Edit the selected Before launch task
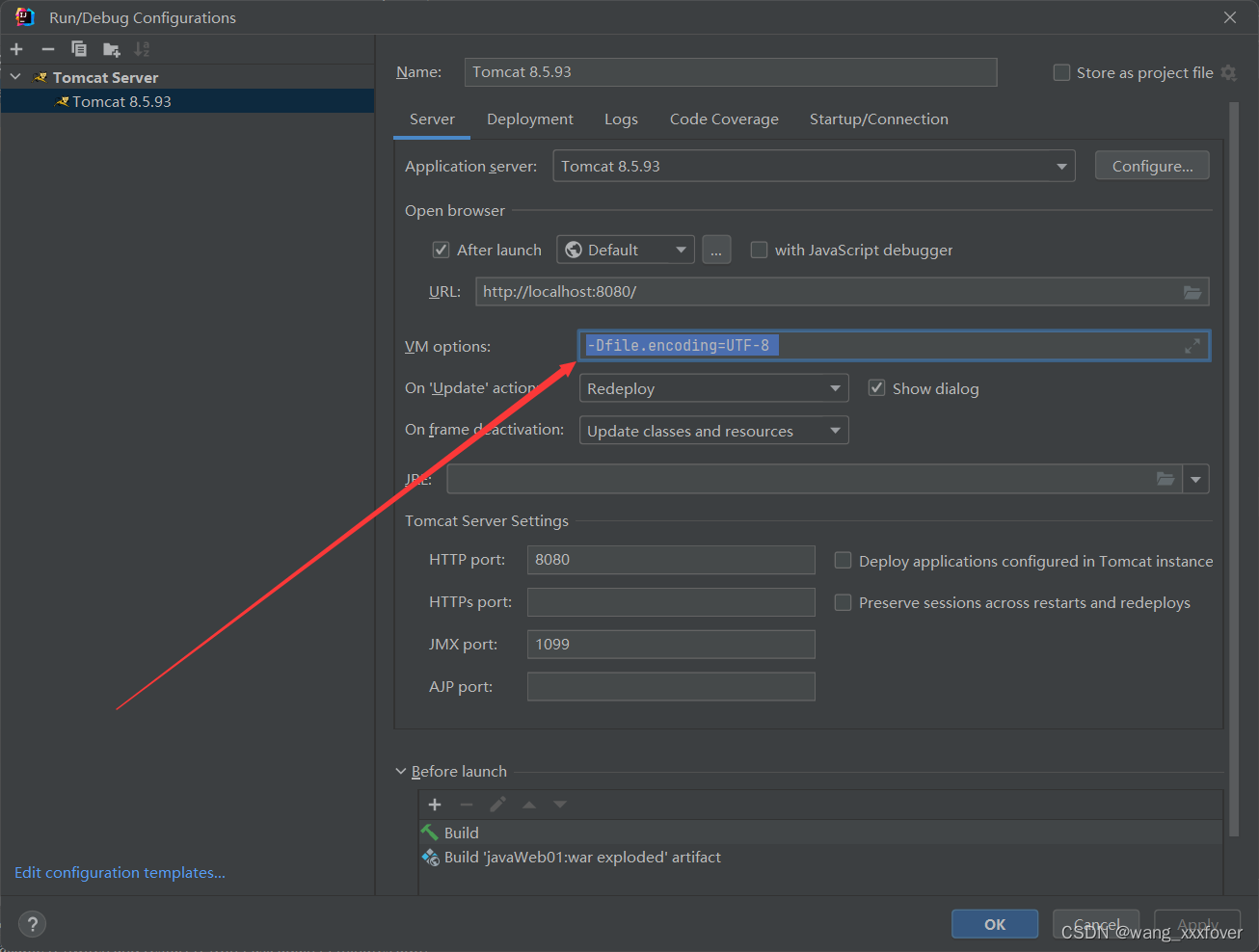Viewport: 1259px width, 952px height. click(497, 805)
